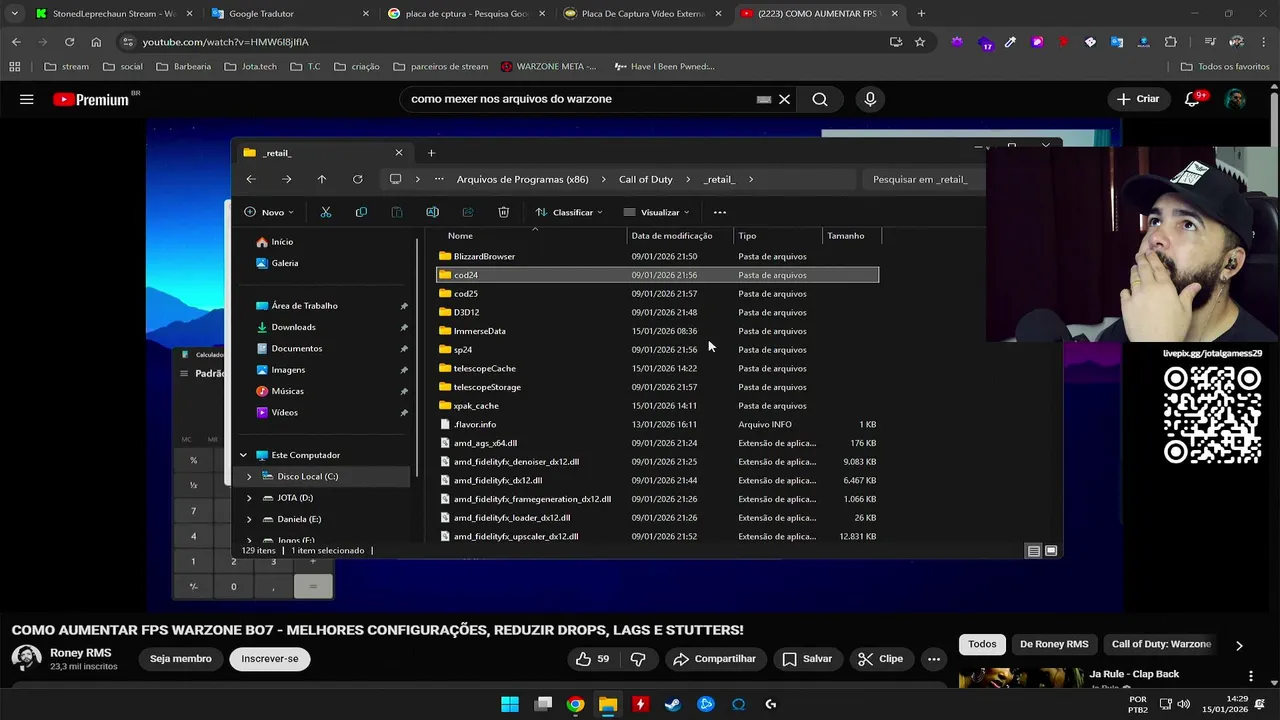The height and width of the screenshot is (720, 1280).
Task: Click the YouTube search magnifier button
Action: (820, 99)
